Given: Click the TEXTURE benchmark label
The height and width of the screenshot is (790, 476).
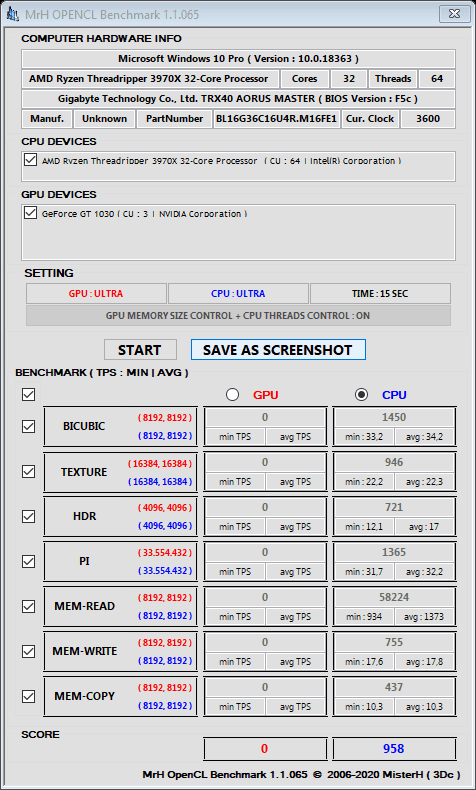Looking at the screenshot, I should coord(84,472).
